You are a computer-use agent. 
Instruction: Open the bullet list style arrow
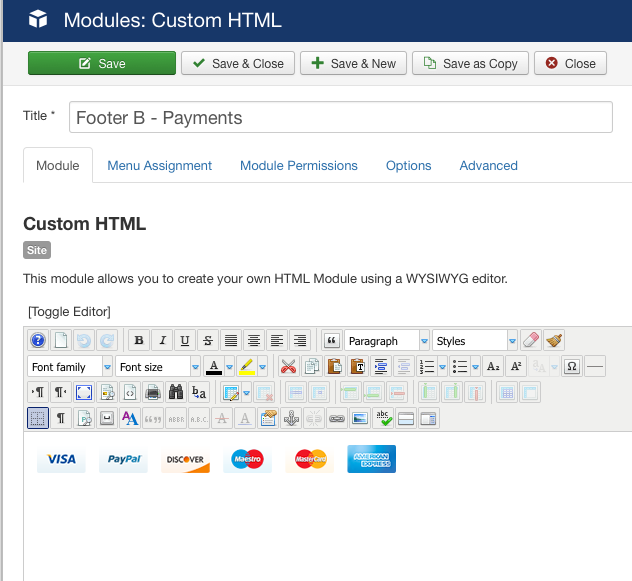(476, 367)
